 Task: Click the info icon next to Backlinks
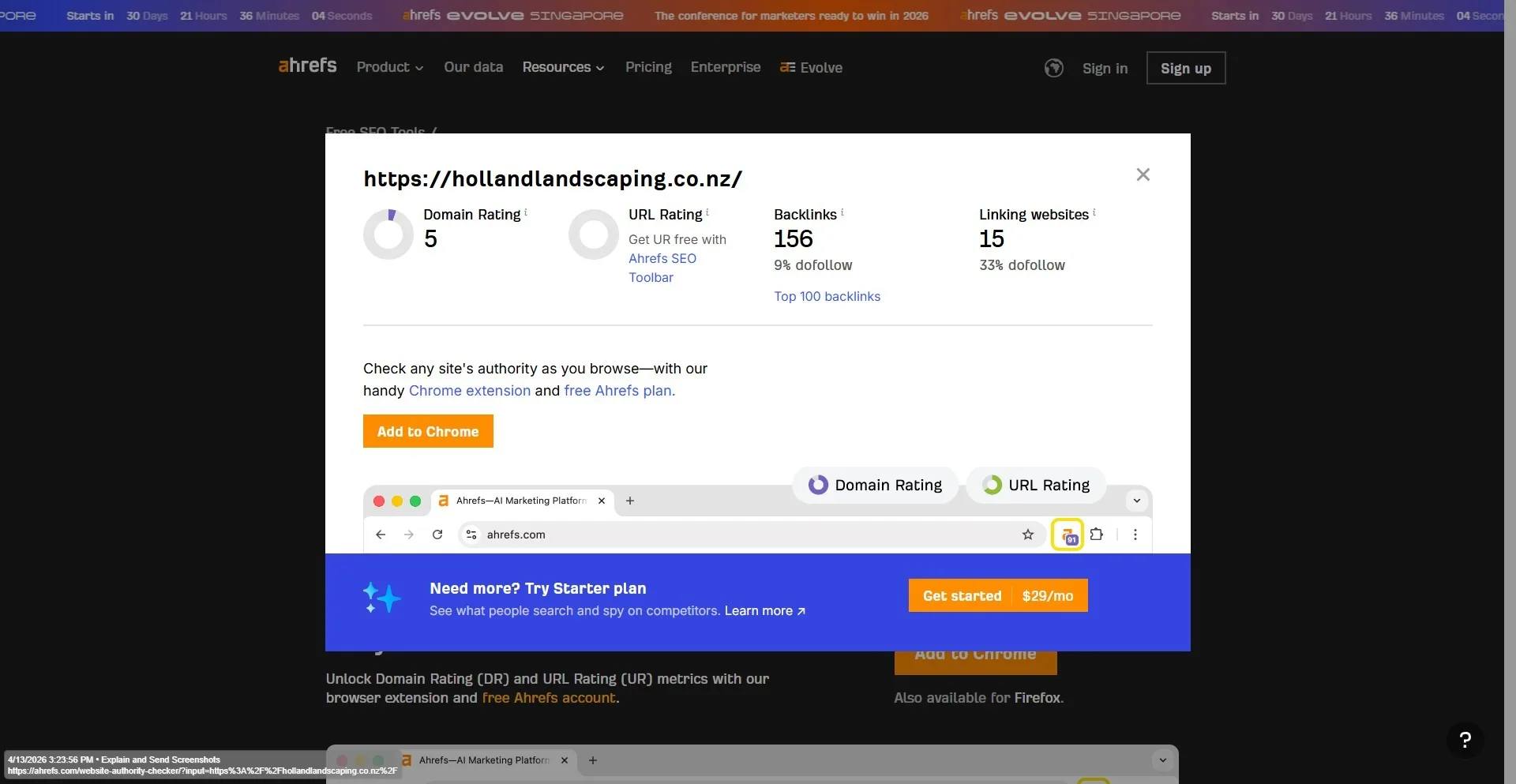[x=842, y=212]
